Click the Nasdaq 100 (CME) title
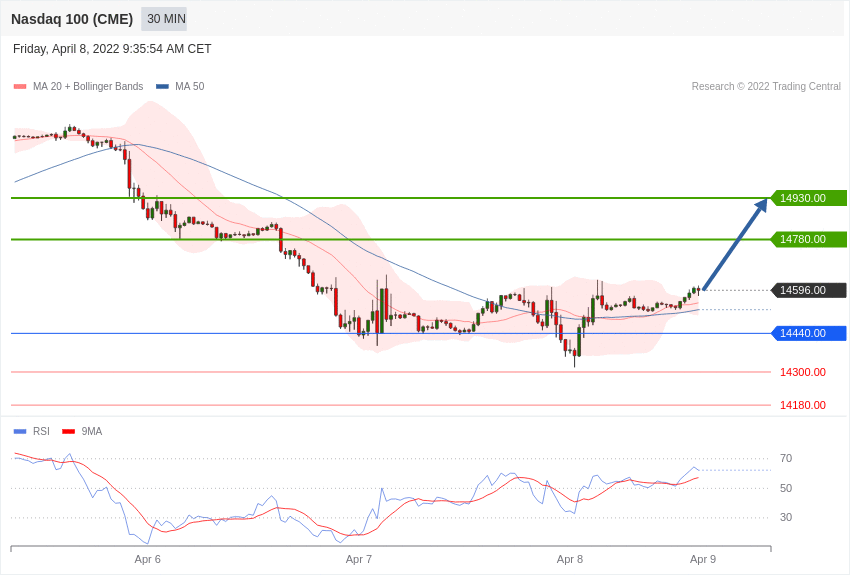The height and width of the screenshot is (576, 850). [x=72, y=19]
